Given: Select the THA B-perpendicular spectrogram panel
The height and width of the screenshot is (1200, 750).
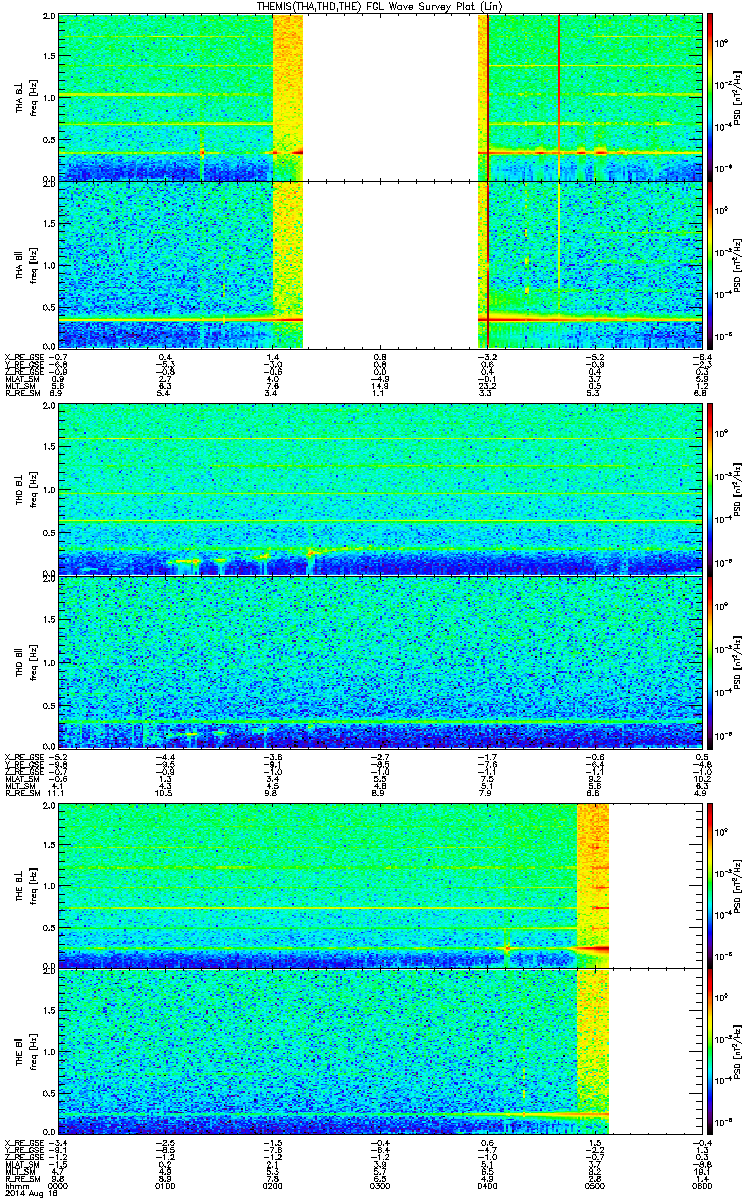Looking at the screenshot, I should (x=379, y=97).
